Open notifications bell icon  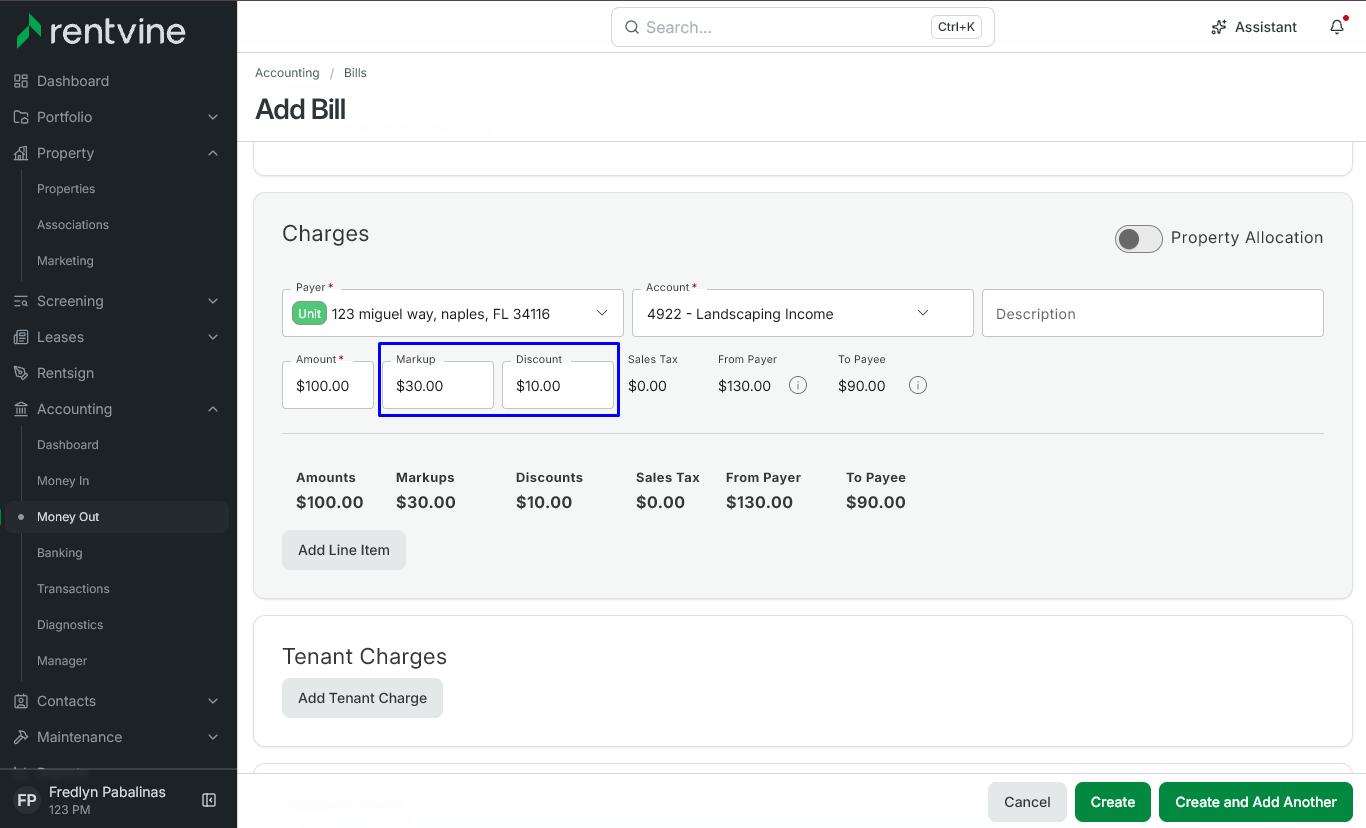point(1337,27)
